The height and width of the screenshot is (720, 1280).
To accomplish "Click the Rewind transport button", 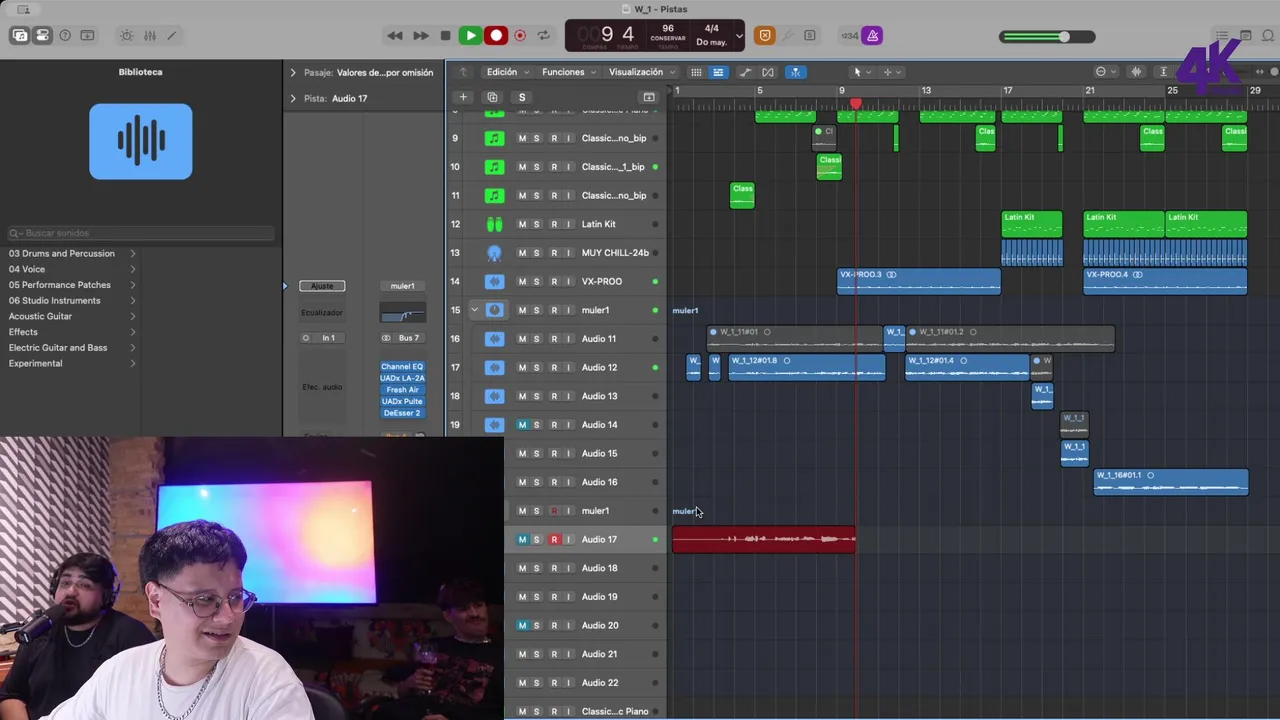I will click(x=395, y=35).
